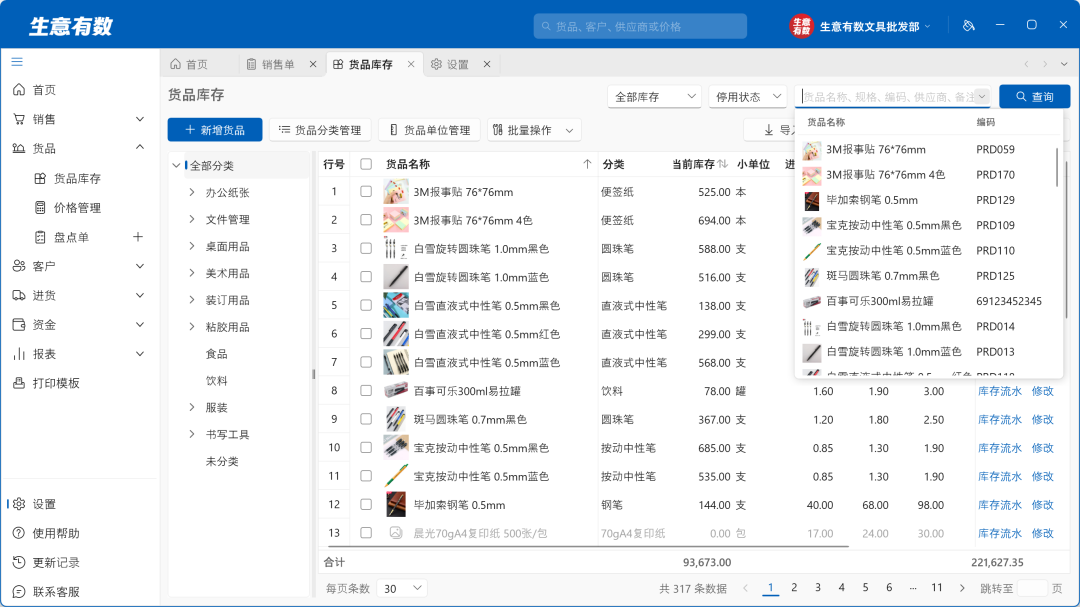This screenshot has height=607, width=1080.
Task: Check the box for 3M报事贴 76*76mm row 1
Action: coord(366,192)
